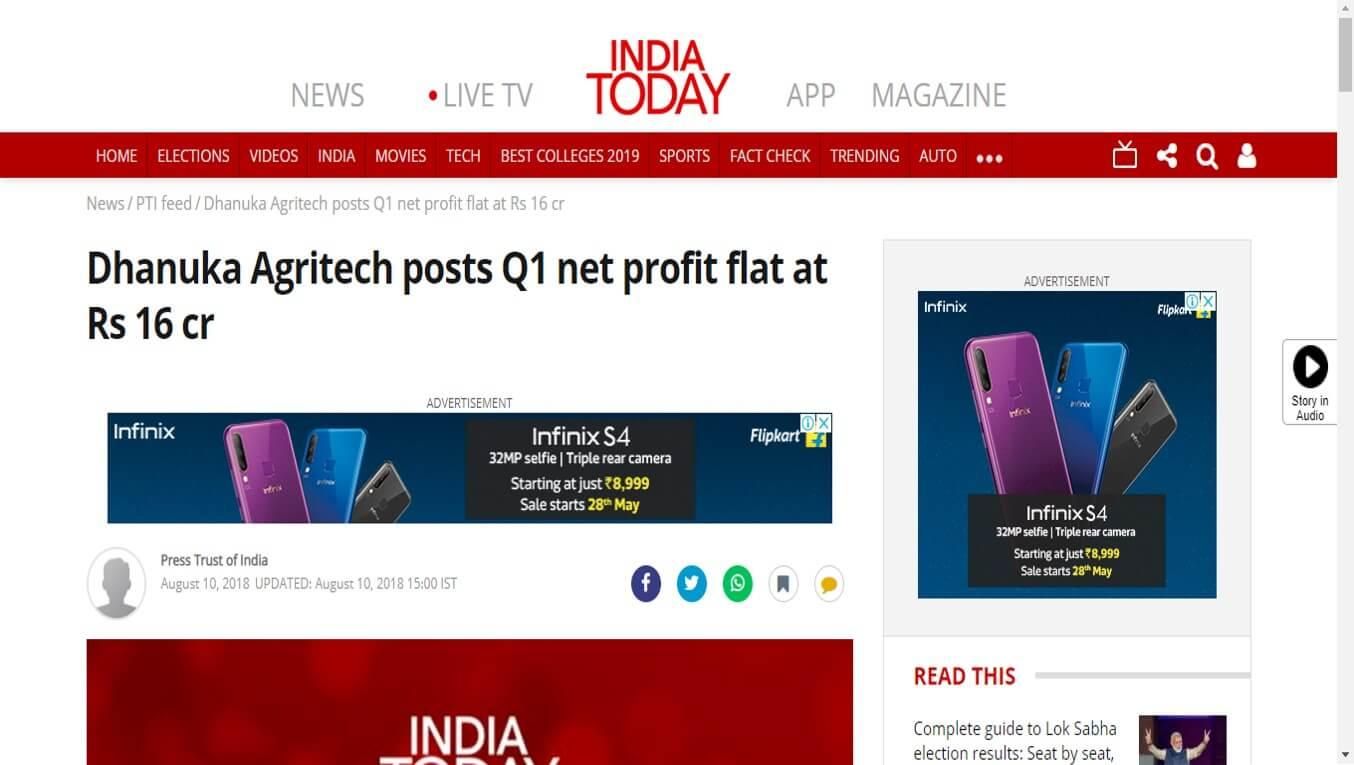Click the LIVE TV header link
1354x765 pixels.
[x=480, y=95]
